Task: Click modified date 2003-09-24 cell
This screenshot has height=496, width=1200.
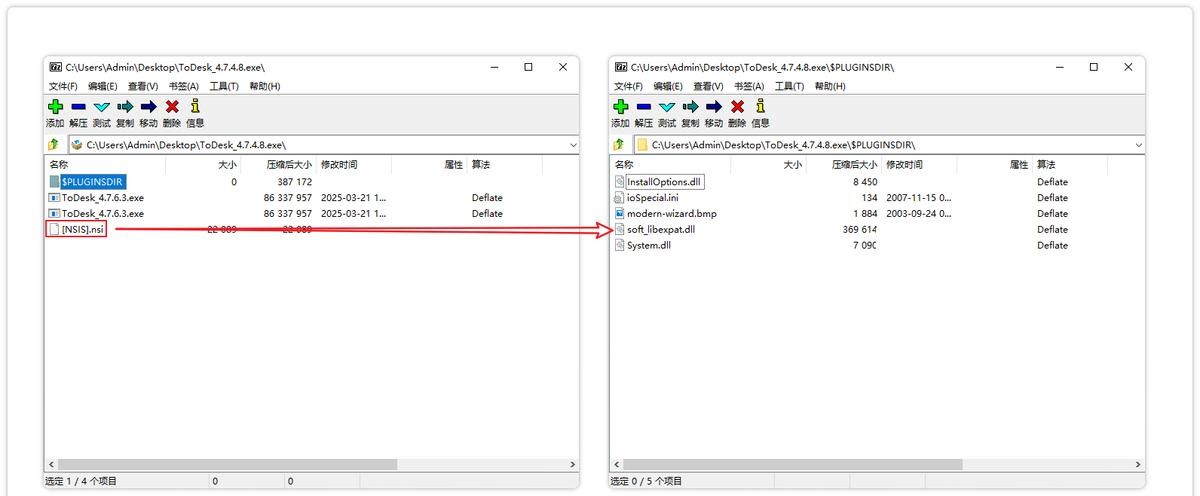Action: click(x=917, y=213)
